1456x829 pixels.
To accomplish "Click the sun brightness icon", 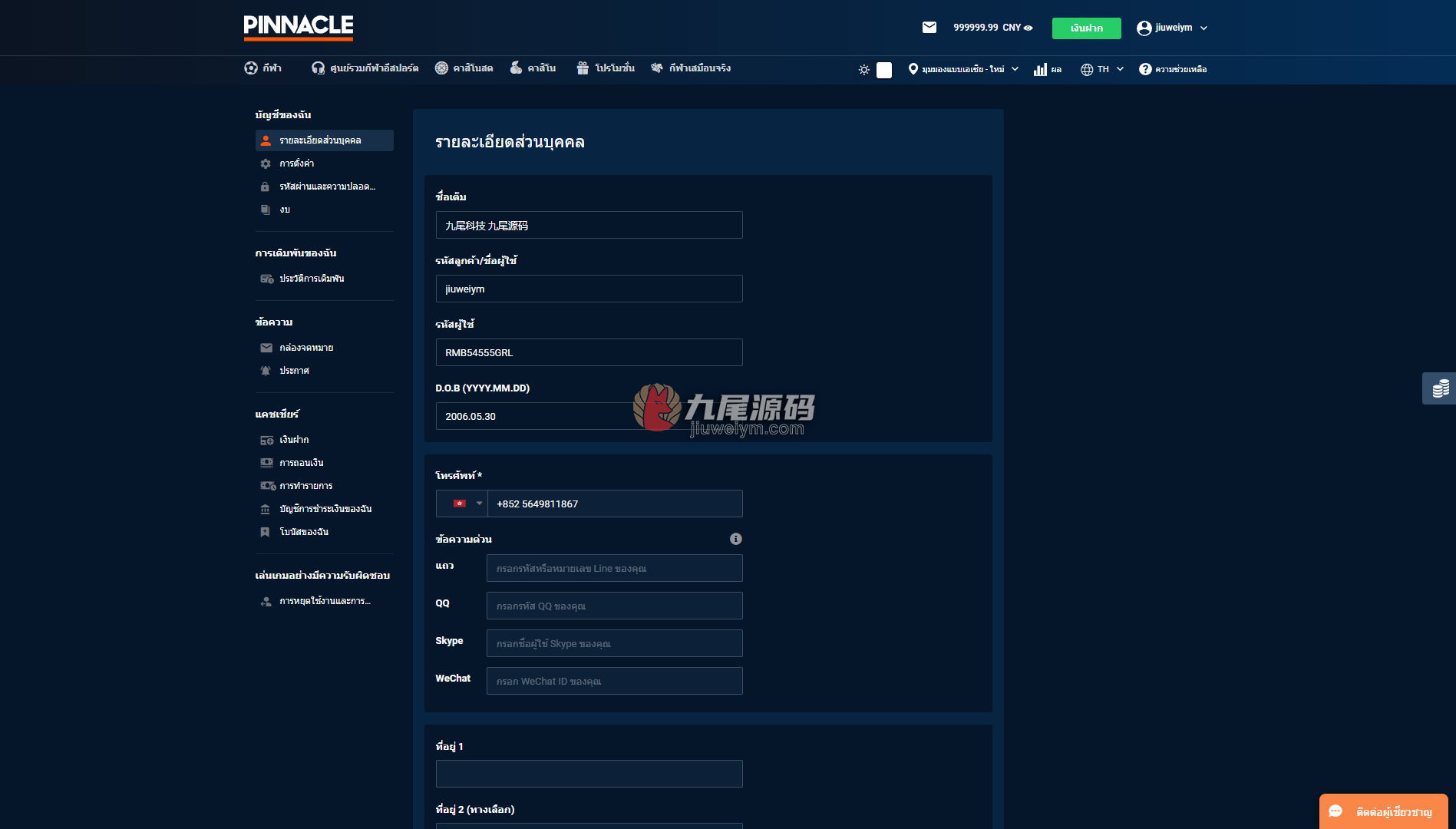I will point(864,70).
